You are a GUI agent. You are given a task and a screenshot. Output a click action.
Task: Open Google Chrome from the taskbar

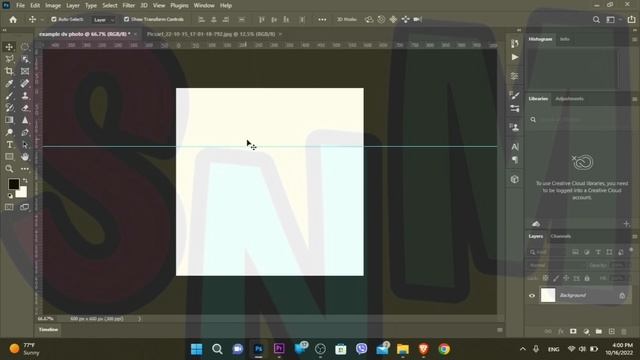444,349
